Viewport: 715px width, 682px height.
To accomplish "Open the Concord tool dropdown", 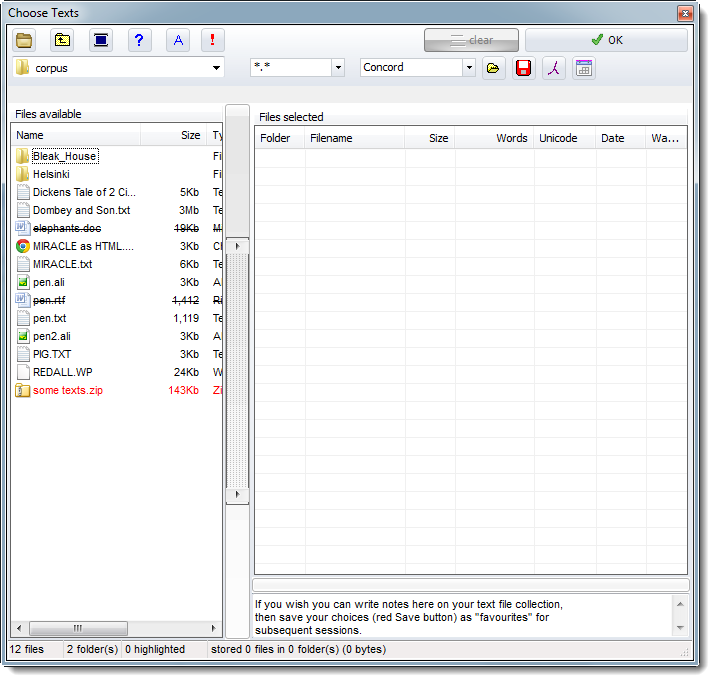I will click(469, 68).
